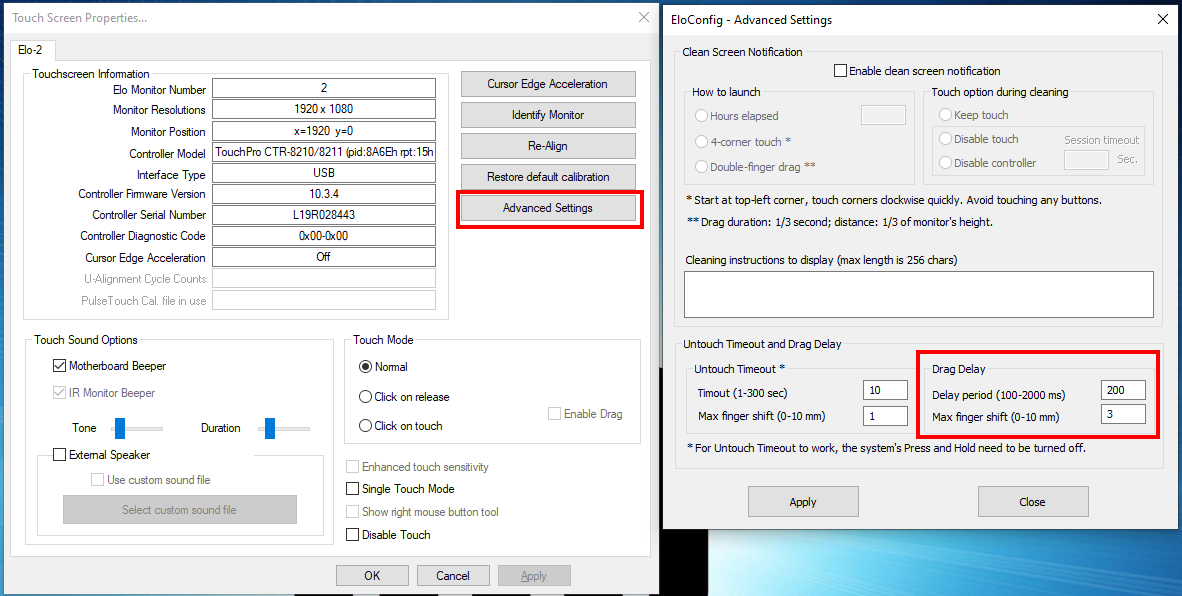This screenshot has width=1182, height=596.
Task: Click the Re-Align button
Action: point(548,145)
